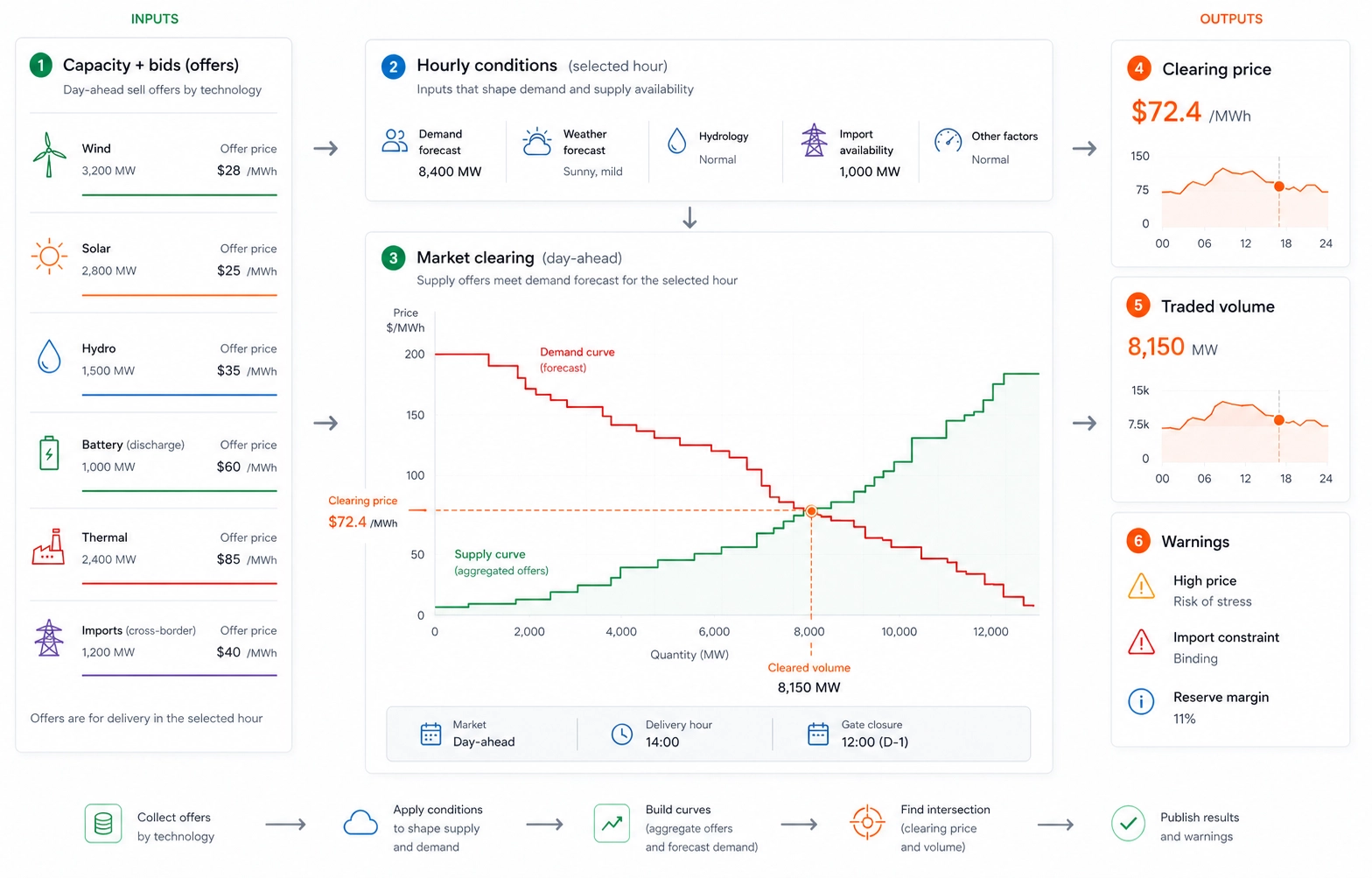Click the Solar sun icon
The width and height of the screenshot is (1372, 878).
tap(49, 256)
